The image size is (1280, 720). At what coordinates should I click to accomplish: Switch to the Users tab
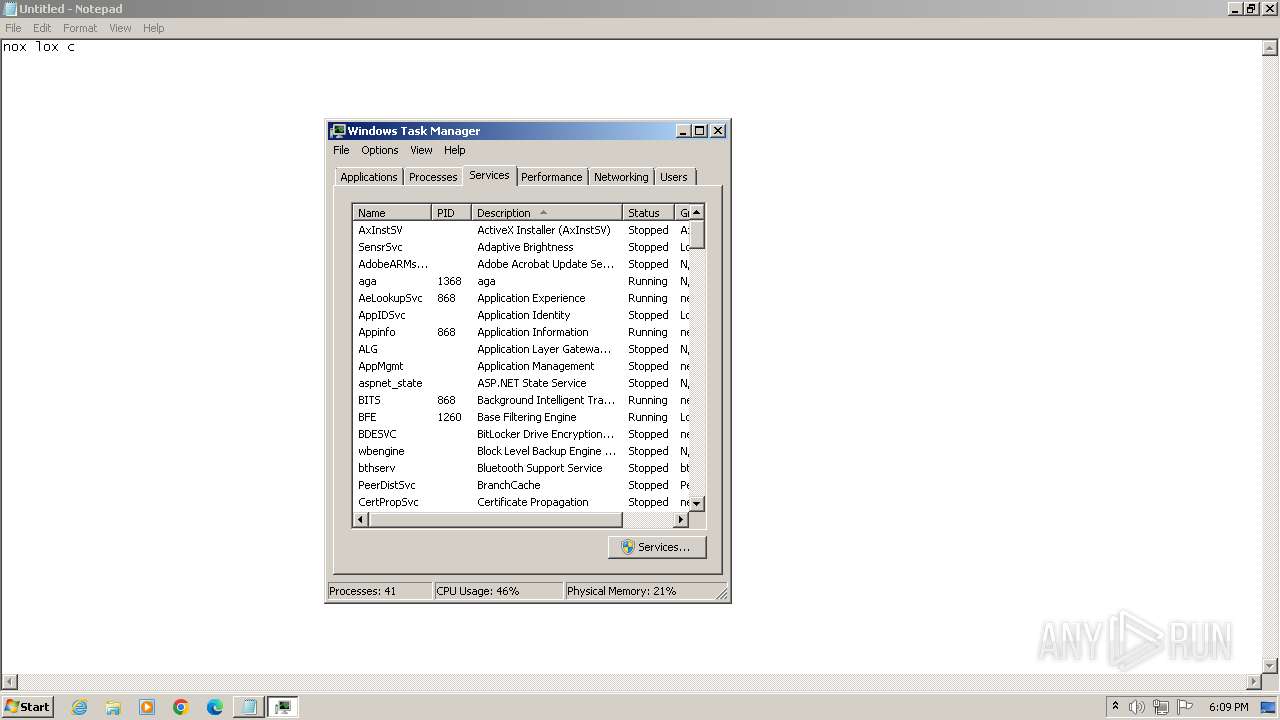tap(674, 177)
